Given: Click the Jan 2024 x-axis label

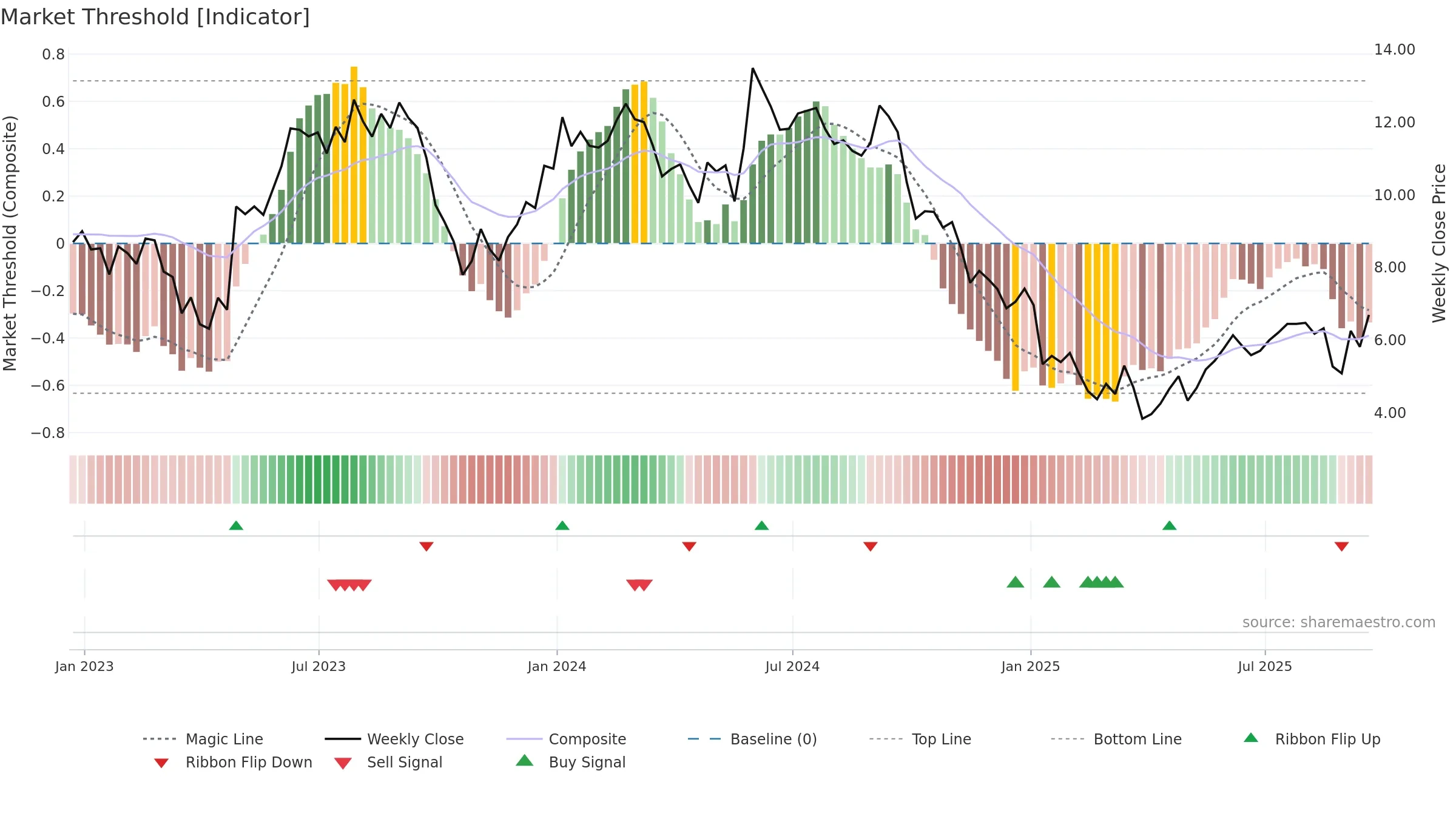Looking at the screenshot, I should [x=557, y=666].
